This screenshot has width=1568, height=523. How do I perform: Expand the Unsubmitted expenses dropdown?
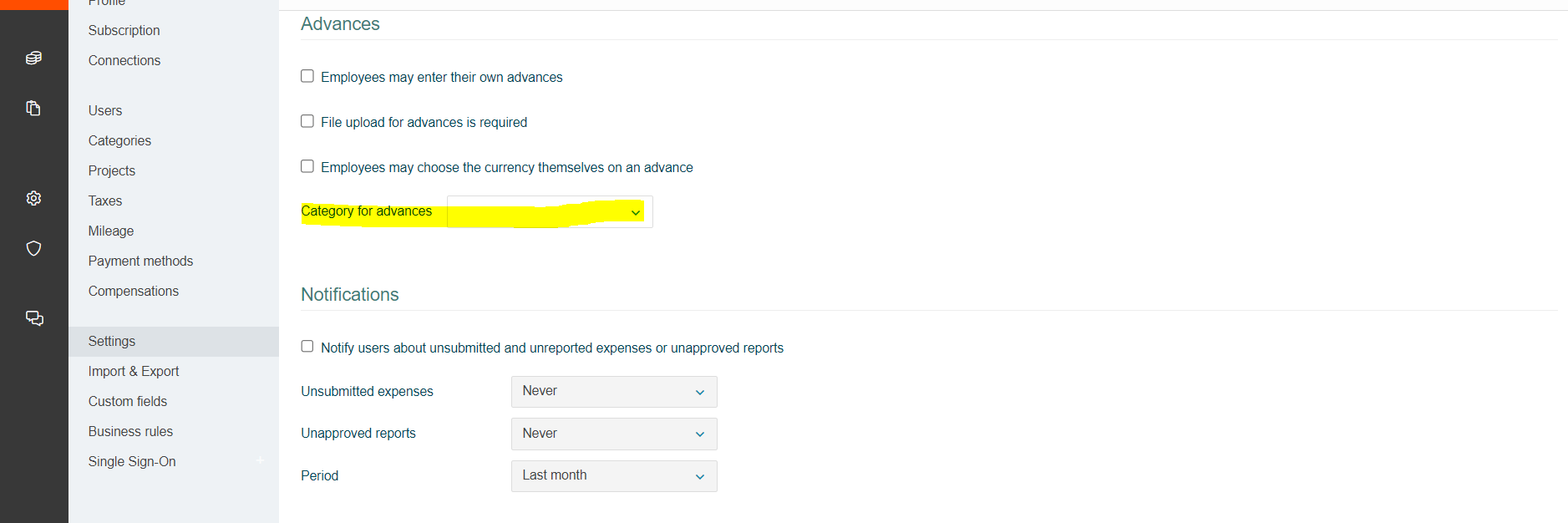[613, 392]
